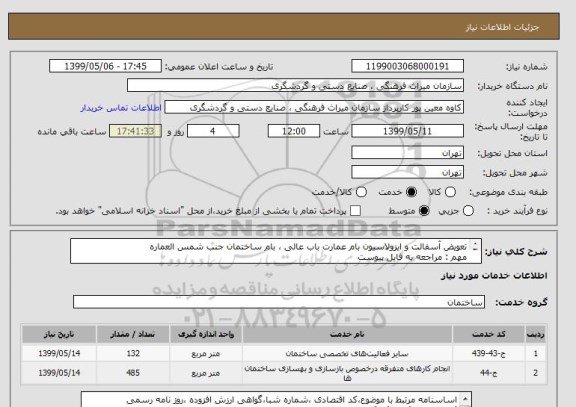The image size is (576, 407).
Task: Click the deadline time field 12:00
Action: pyautogui.click(x=294, y=131)
